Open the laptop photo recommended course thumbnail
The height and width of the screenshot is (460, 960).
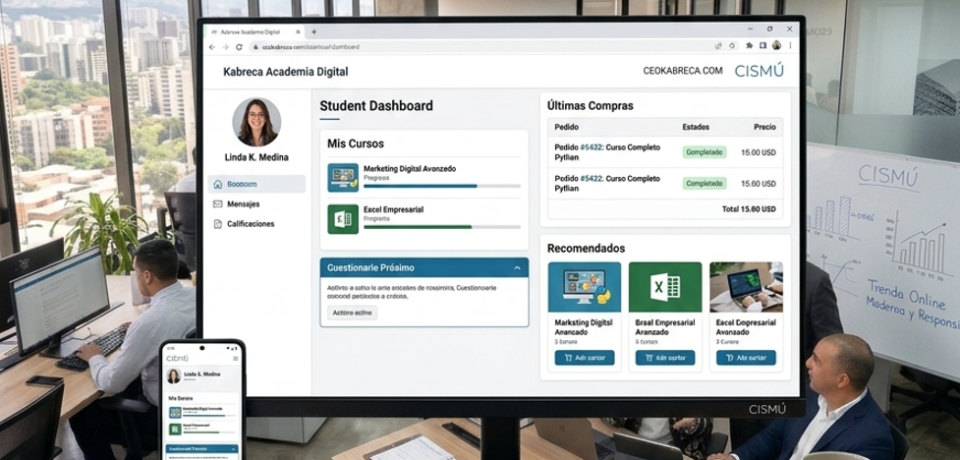pos(746,287)
